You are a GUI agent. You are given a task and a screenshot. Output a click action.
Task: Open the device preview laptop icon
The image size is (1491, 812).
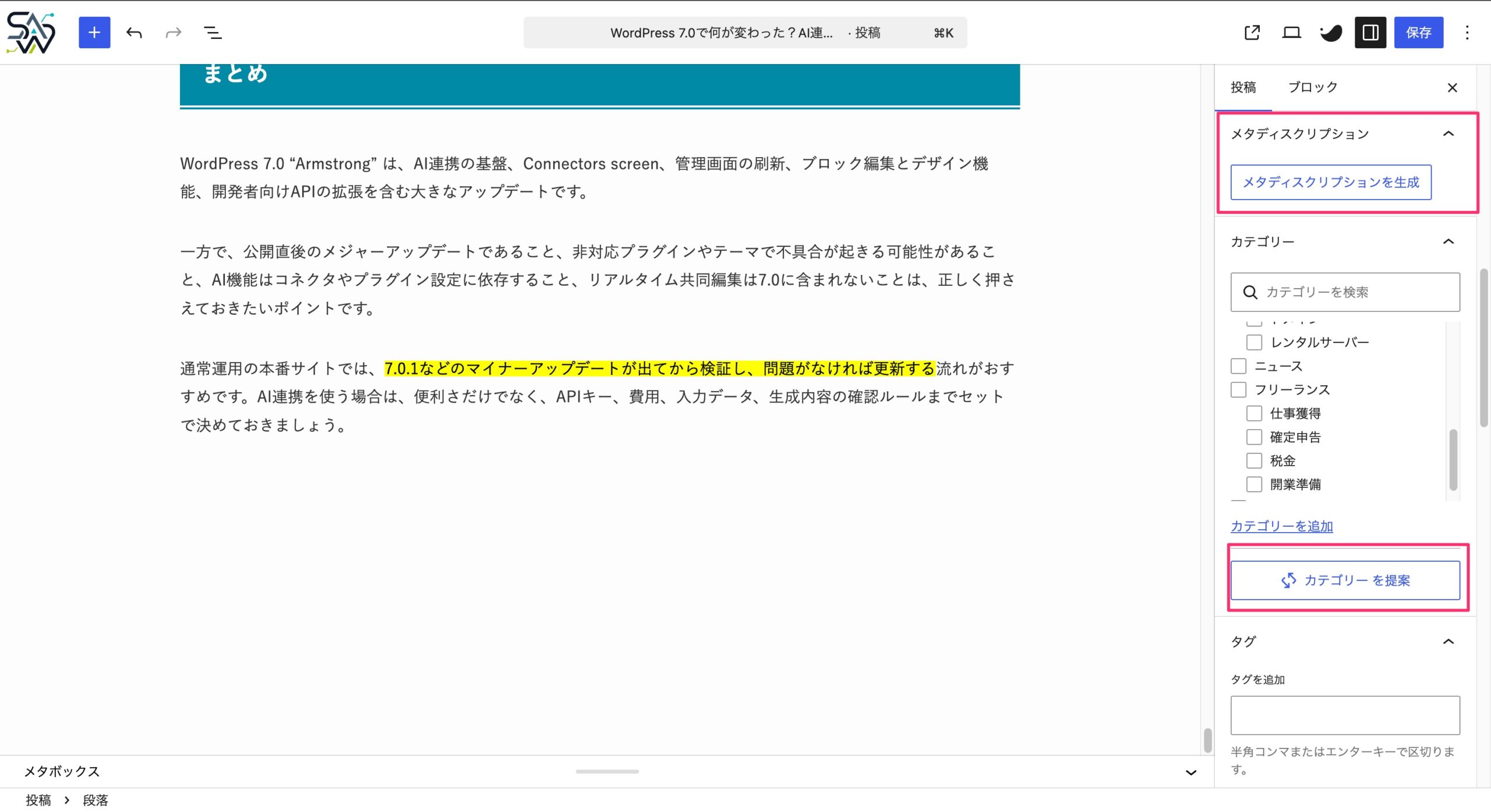pos(1291,33)
